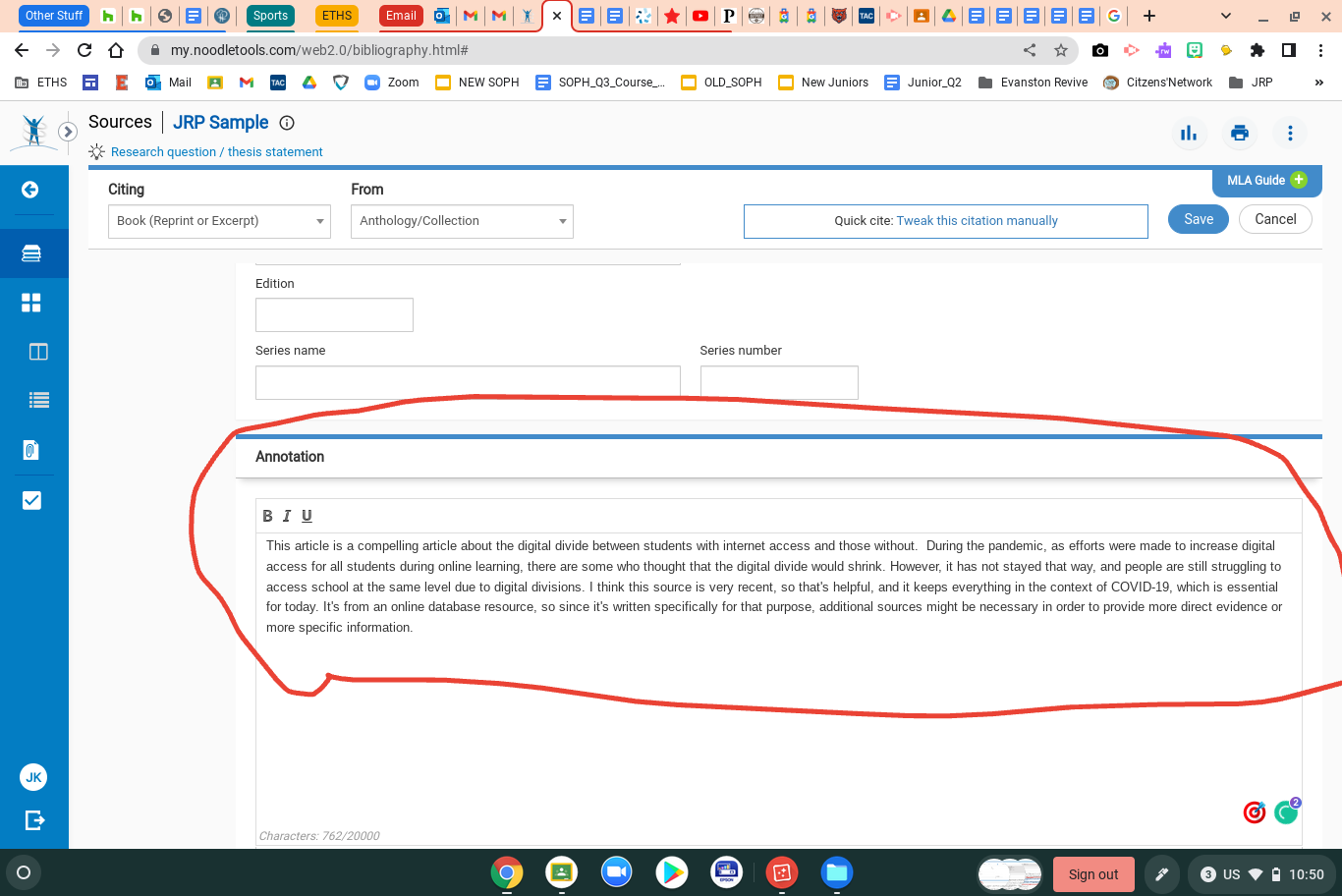Click the share page icon in address bar

(1030, 50)
